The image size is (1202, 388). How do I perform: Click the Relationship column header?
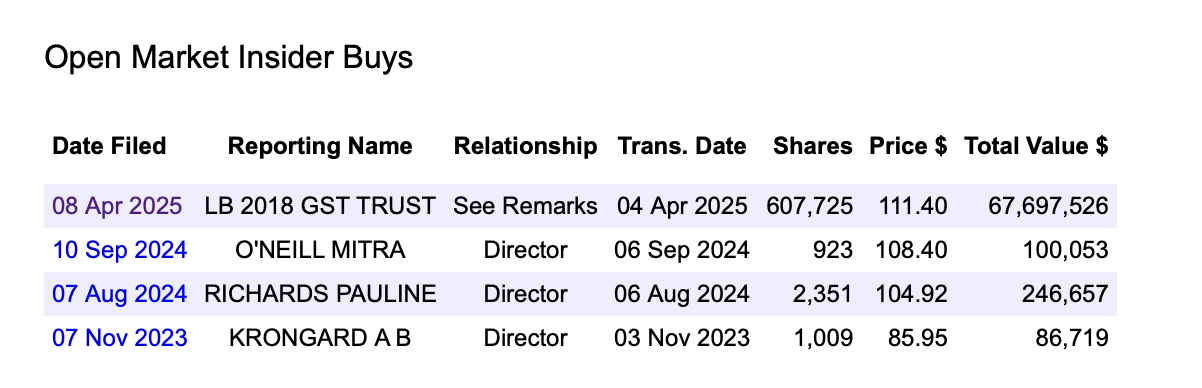(525, 146)
